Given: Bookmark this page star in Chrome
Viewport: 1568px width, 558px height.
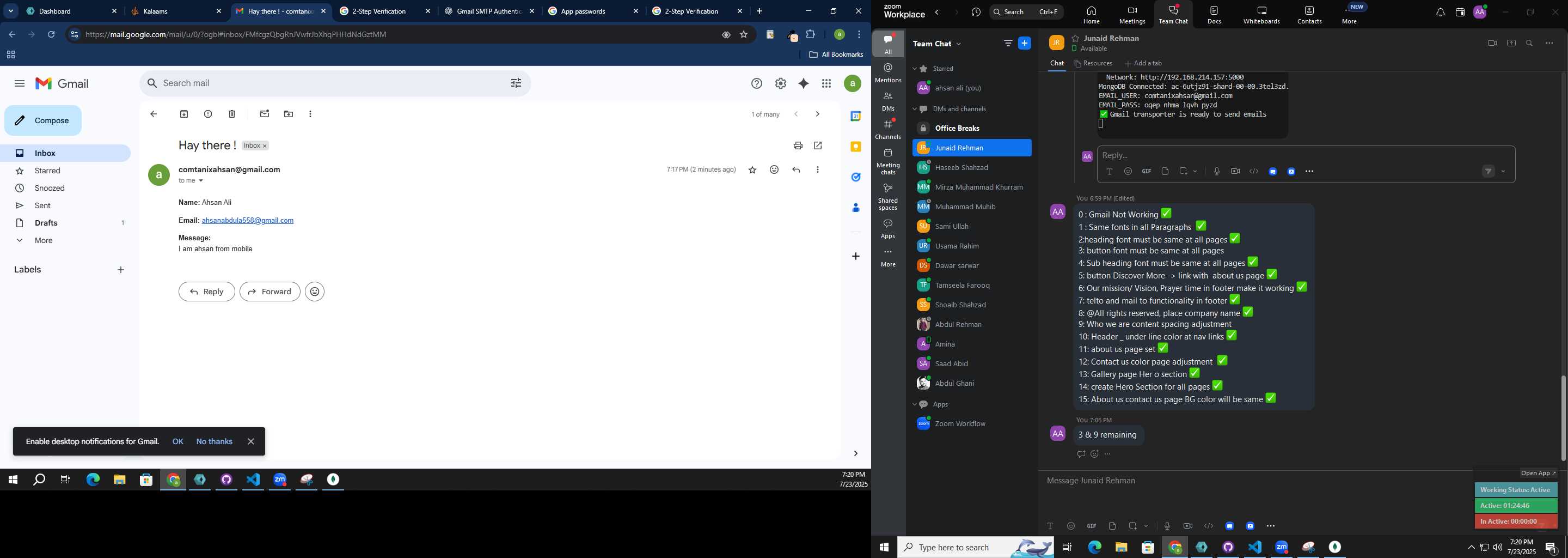Looking at the screenshot, I should pos(744,35).
